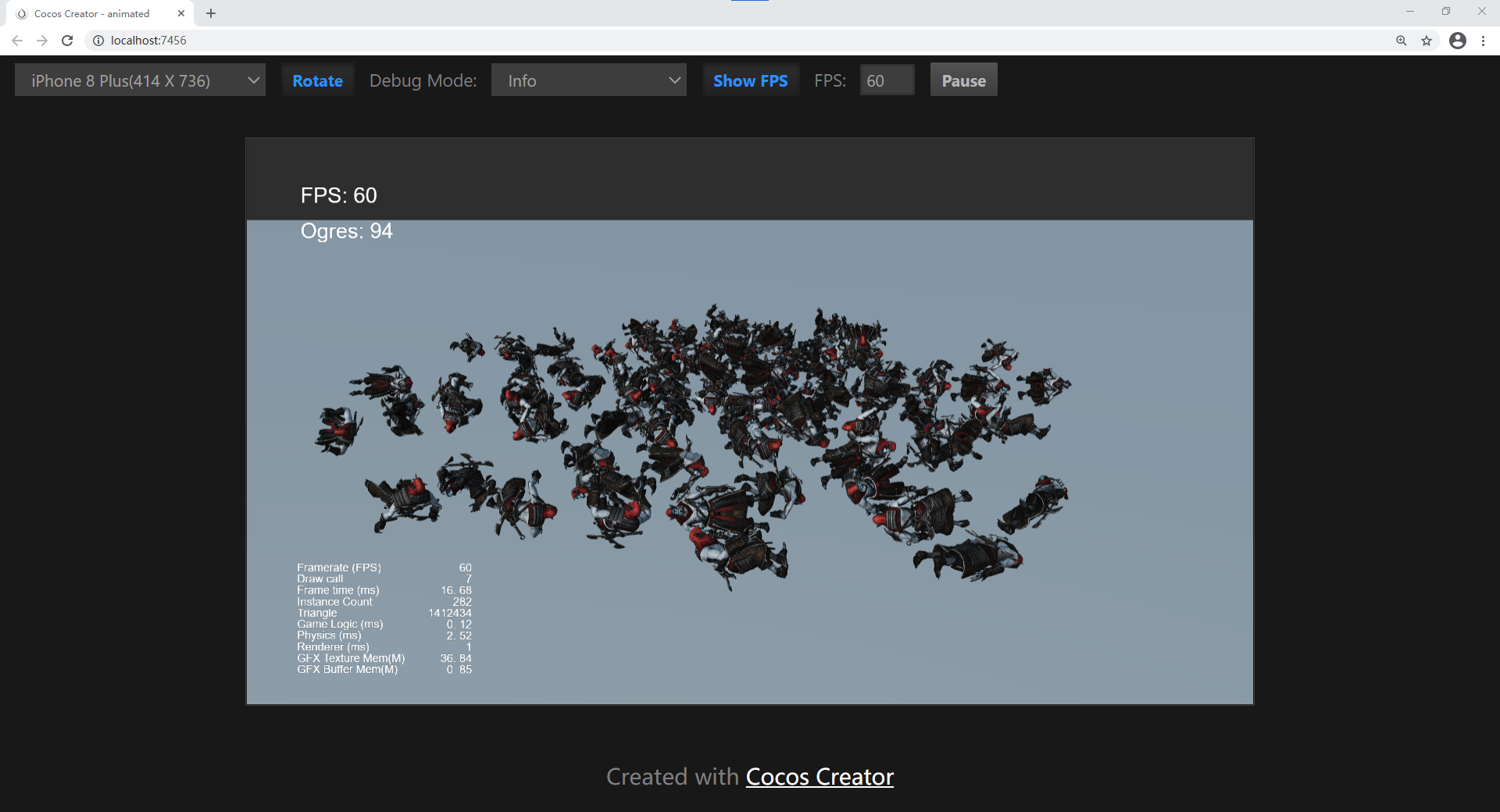The image size is (1500, 812).
Task: Go back to the previous page
Action: 17,41
